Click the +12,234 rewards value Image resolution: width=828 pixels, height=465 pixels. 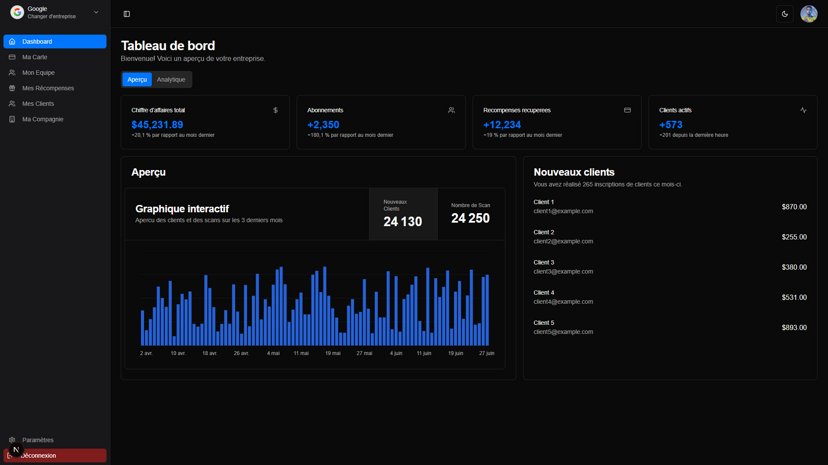(x=502, y=125)
